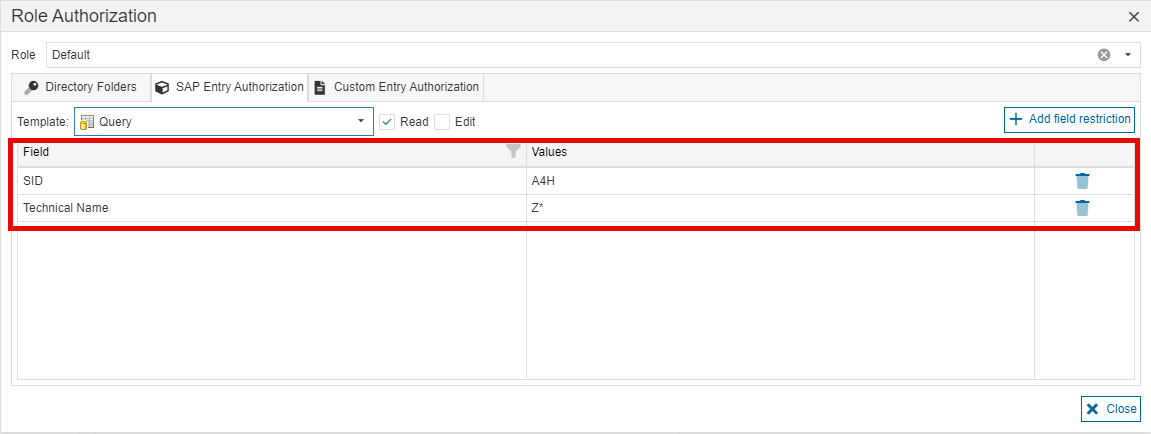Expand the Template Query dropdown
1151x434 pixels.
tap(360, 121)
